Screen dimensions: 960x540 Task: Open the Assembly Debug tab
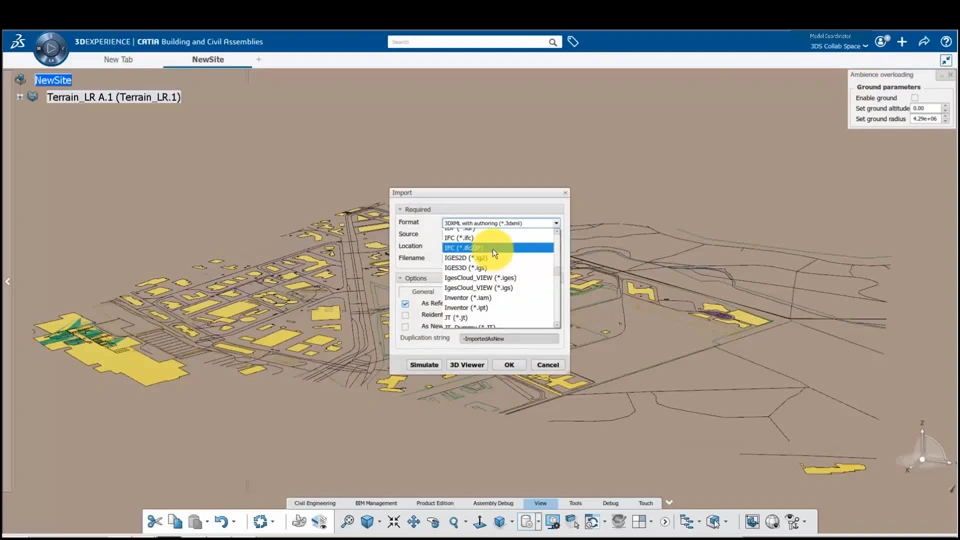pyautogui.click(x=493, y=503)
